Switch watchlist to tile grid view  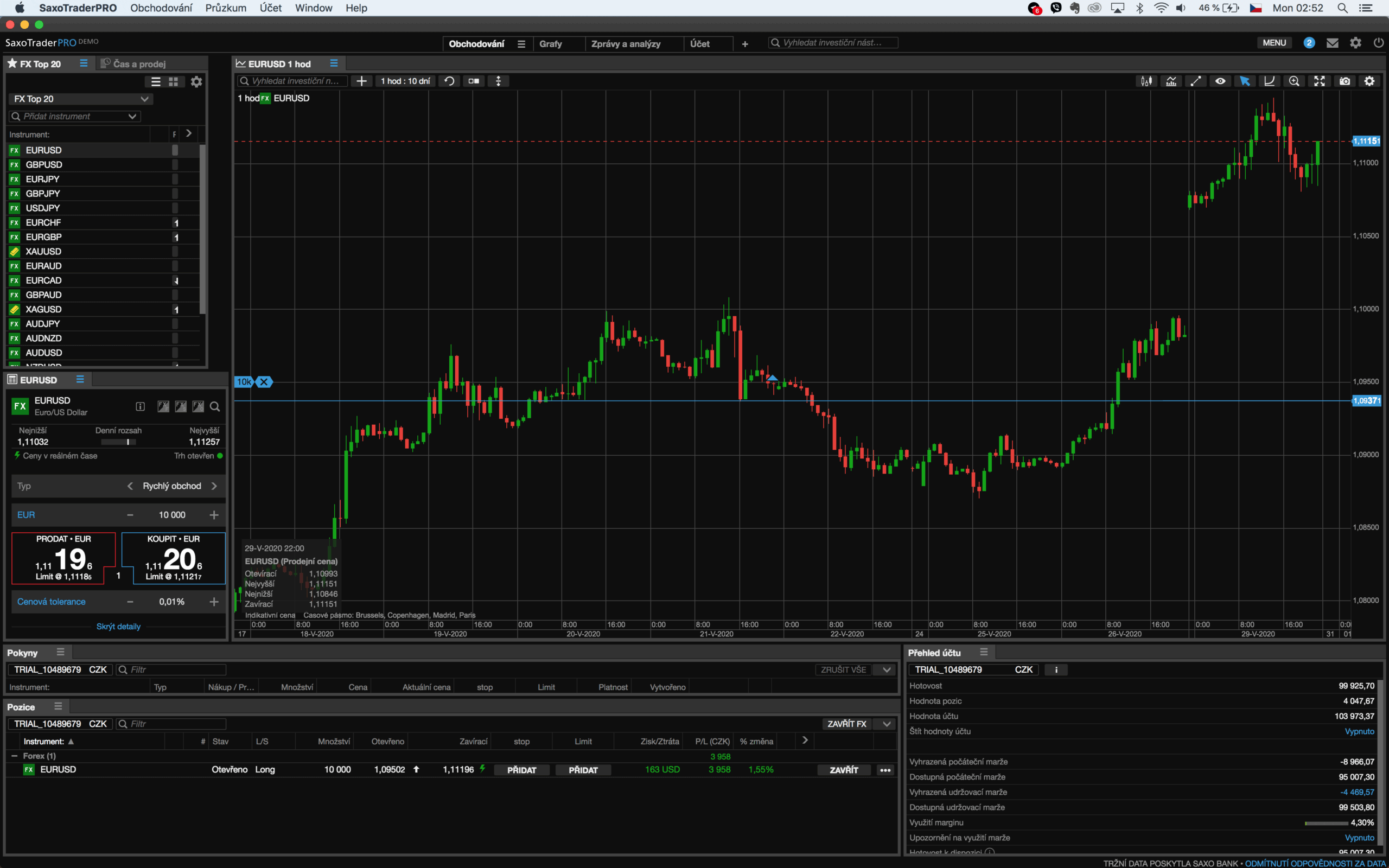tap(173, 82)
